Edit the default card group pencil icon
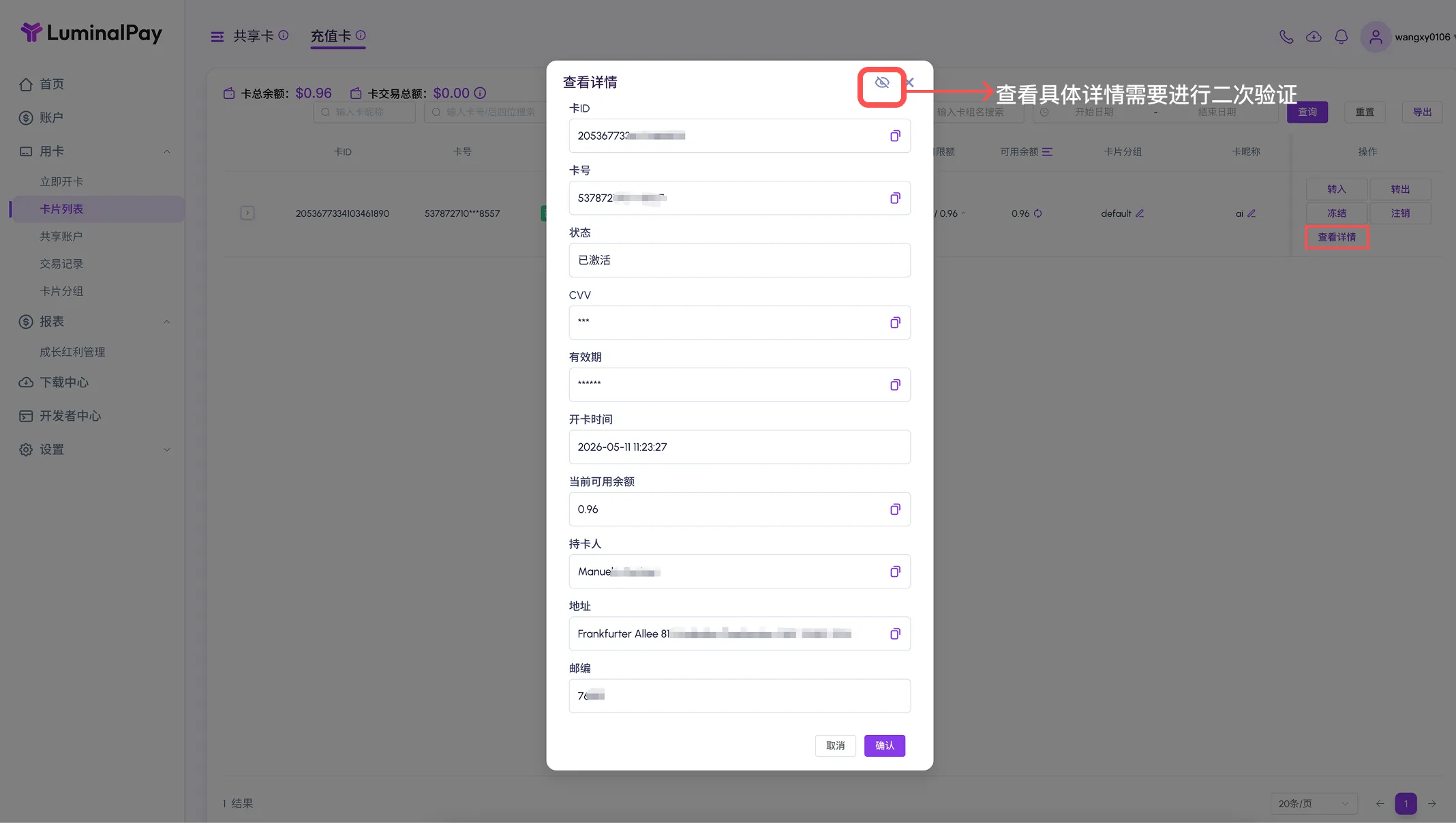Image resolution: width=1456 pixels, height=823 pixels. click(1140, 213)
